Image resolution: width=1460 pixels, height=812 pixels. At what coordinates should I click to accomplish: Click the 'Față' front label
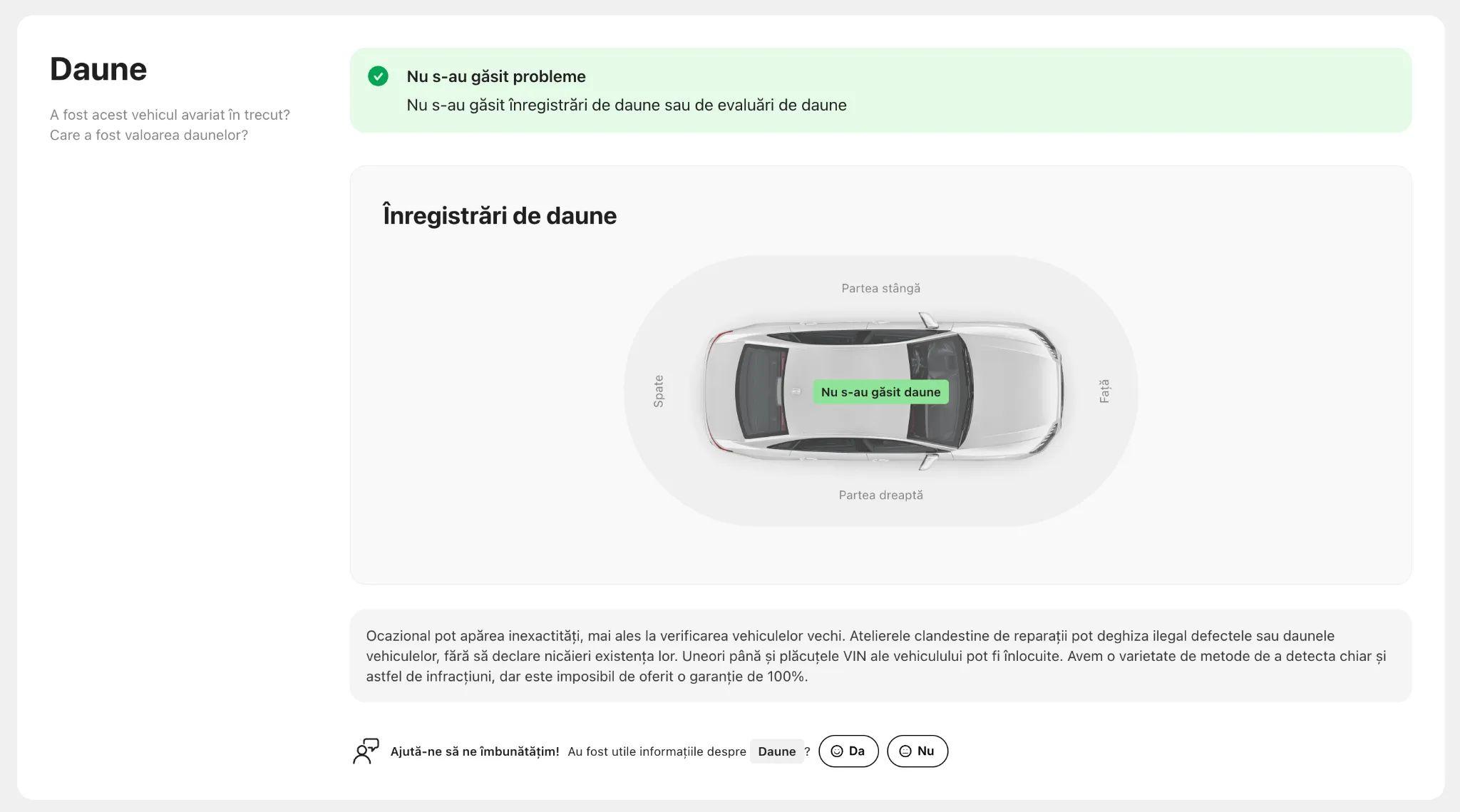1104,391
